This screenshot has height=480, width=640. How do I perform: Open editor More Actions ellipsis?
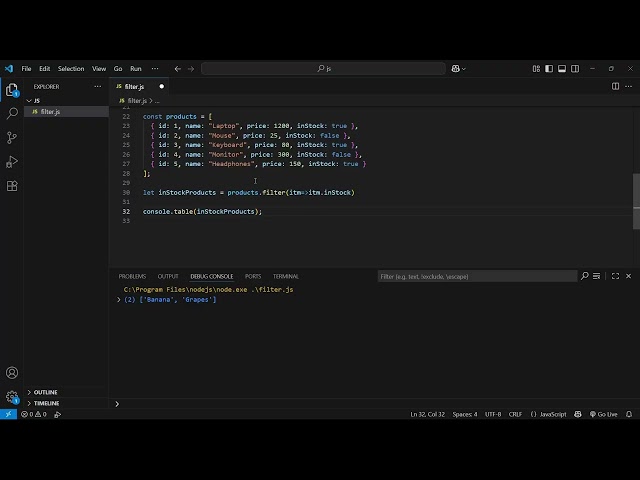[628, 86]
